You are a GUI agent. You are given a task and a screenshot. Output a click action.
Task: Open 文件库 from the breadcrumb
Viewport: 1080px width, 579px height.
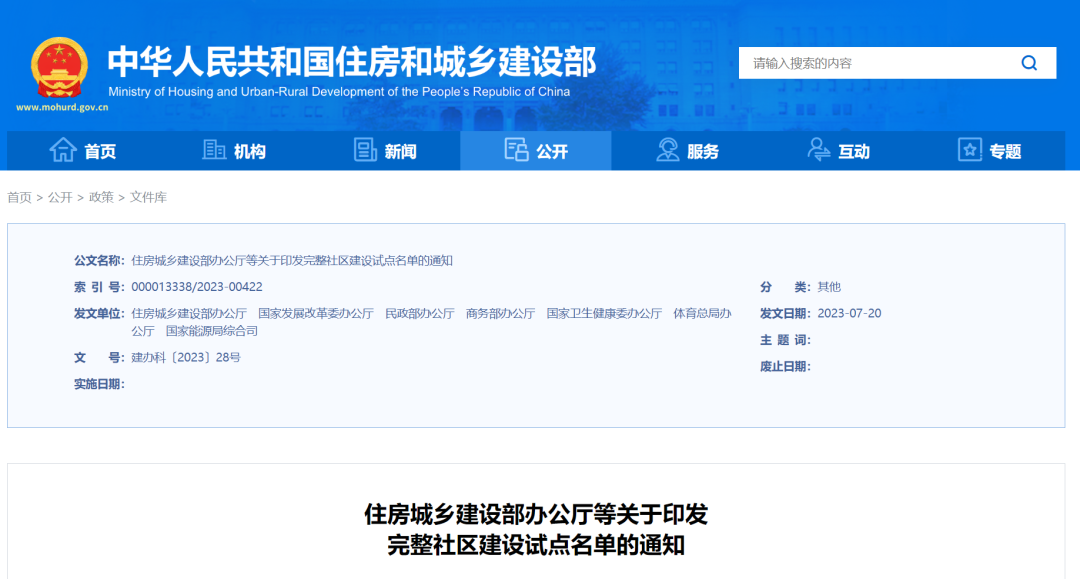click(150, 197)
